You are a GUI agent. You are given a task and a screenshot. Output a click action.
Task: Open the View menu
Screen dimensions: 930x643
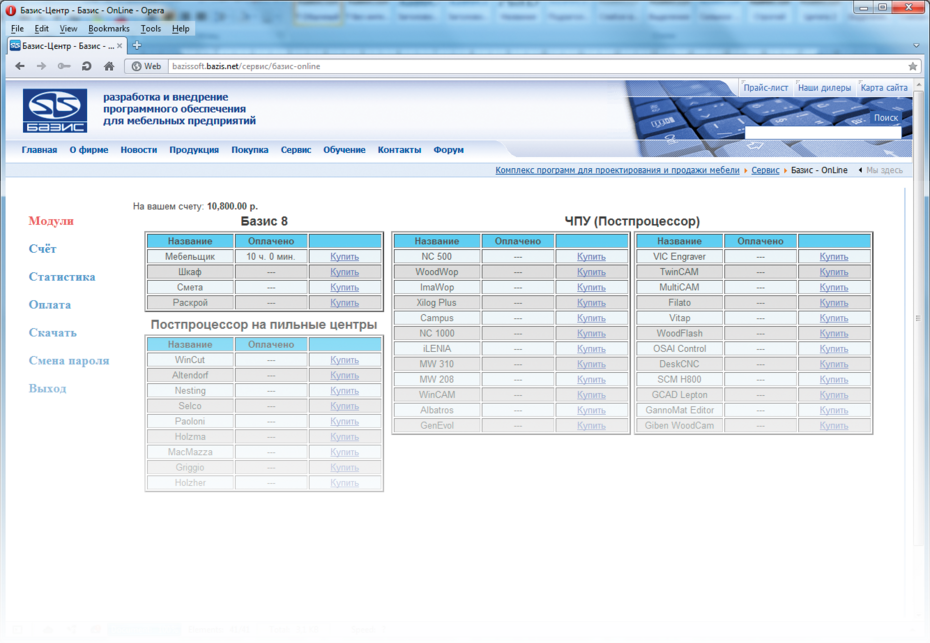point(68,28)
